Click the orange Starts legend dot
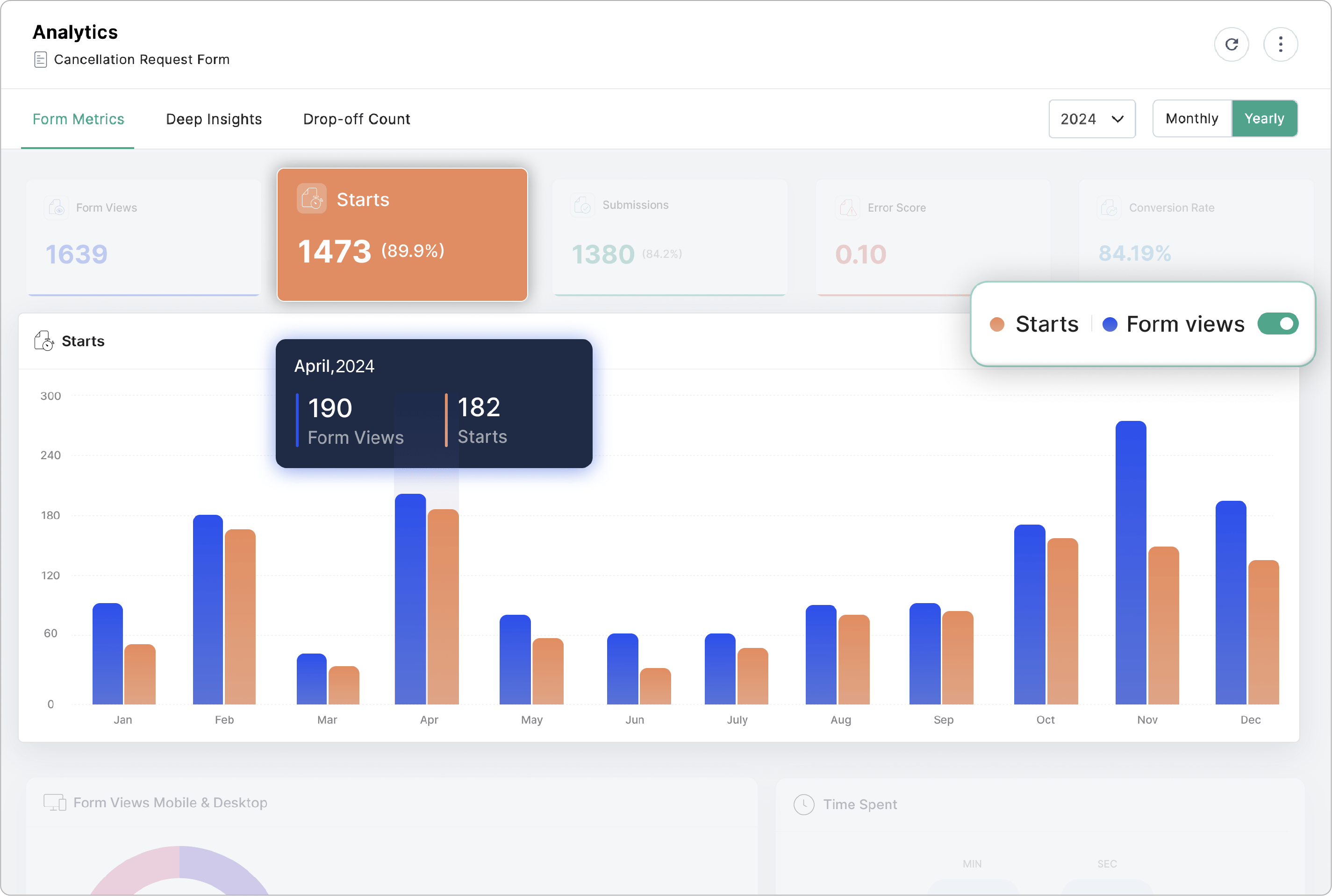 [997, 325]
